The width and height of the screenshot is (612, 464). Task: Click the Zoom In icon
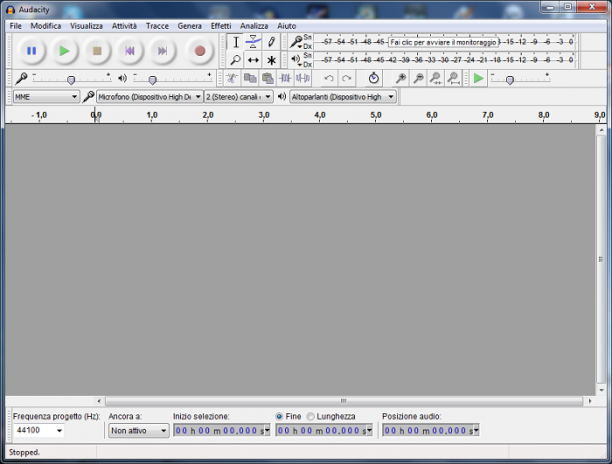[x=400, y=78]
